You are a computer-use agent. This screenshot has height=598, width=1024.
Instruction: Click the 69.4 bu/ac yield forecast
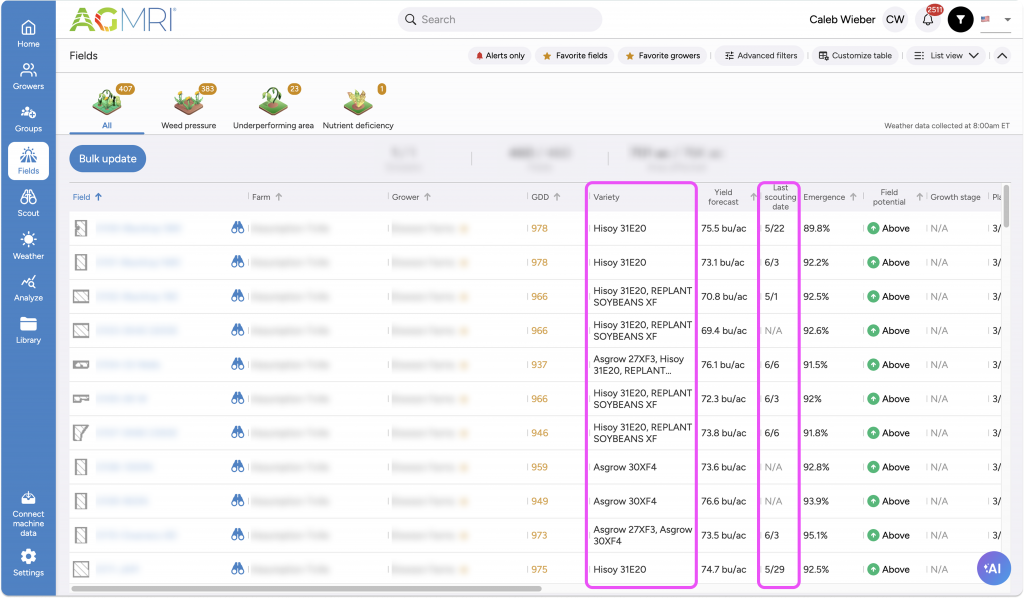(x=724, y=331)
